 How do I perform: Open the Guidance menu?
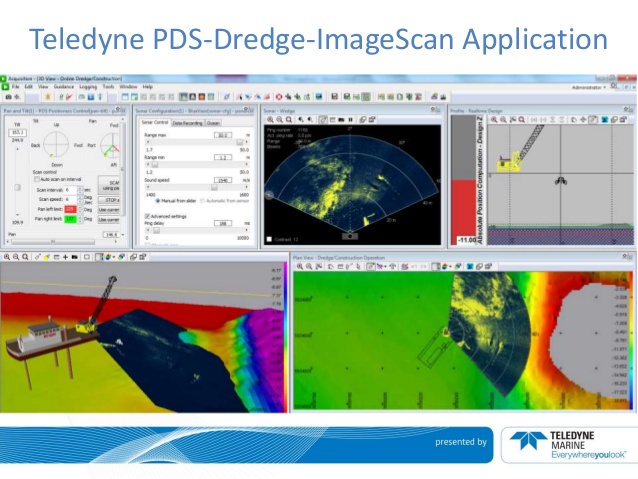64,87
